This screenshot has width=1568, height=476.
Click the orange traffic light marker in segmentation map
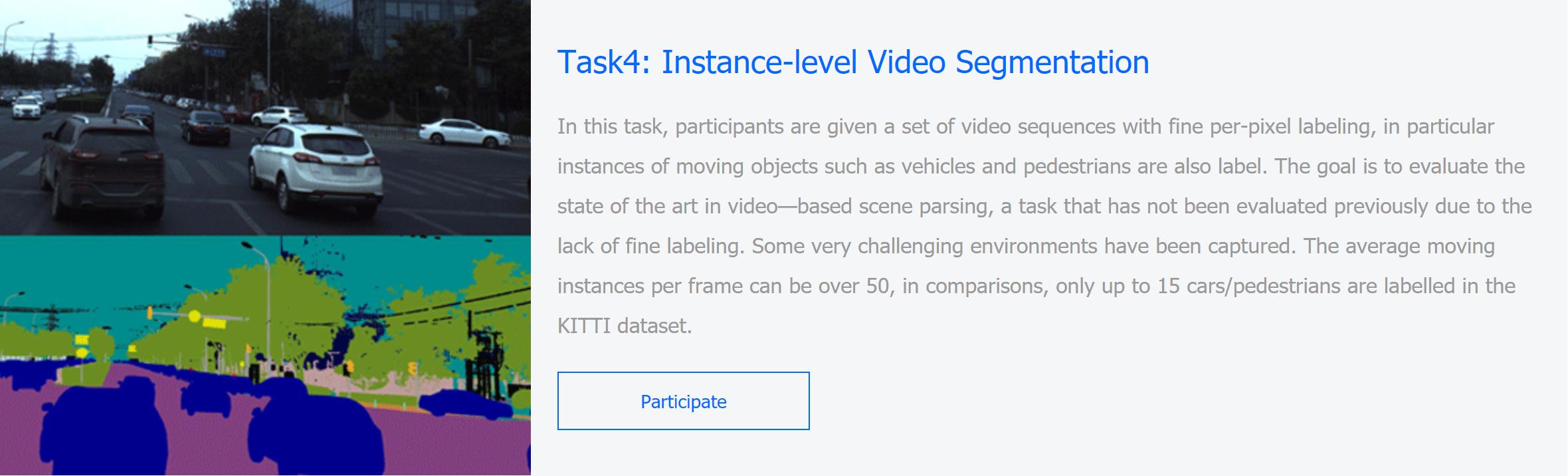coord(412,367)
